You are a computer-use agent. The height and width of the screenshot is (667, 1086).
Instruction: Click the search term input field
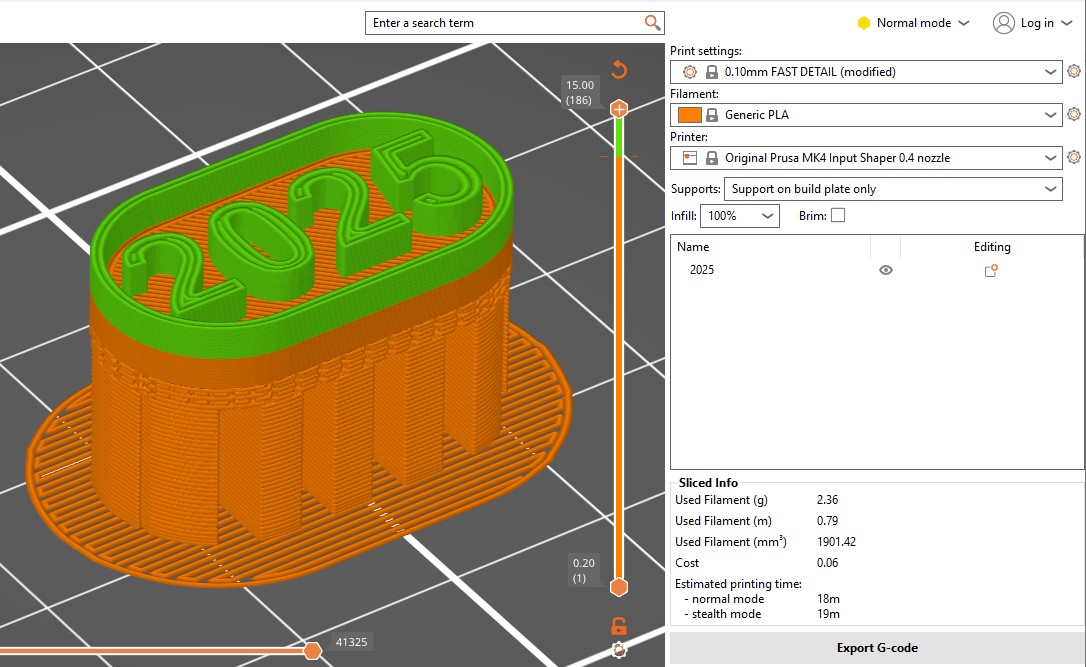tap(505, 23)
